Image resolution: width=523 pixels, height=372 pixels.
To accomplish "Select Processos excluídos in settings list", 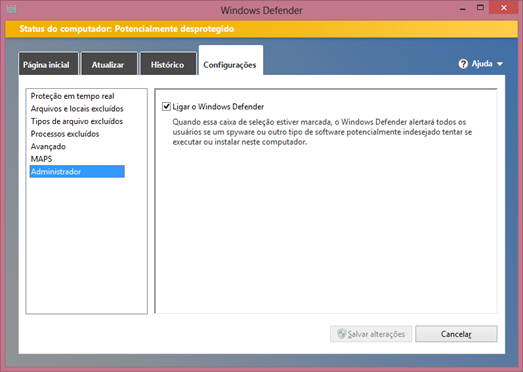I will click(65, 134).
